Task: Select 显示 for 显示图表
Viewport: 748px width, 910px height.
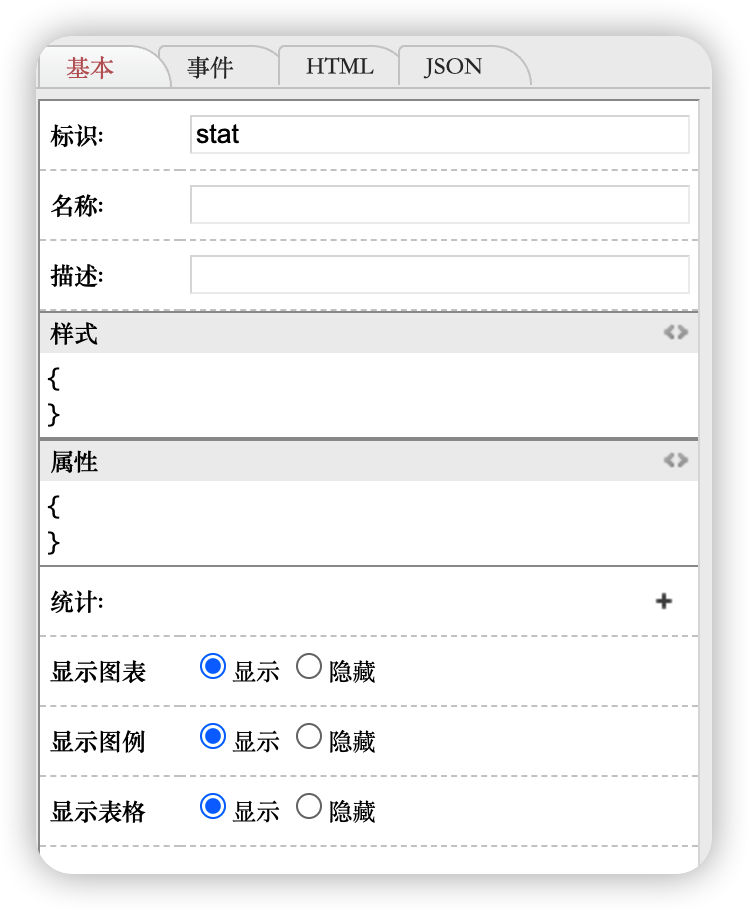Action: (x=213, y=667)
